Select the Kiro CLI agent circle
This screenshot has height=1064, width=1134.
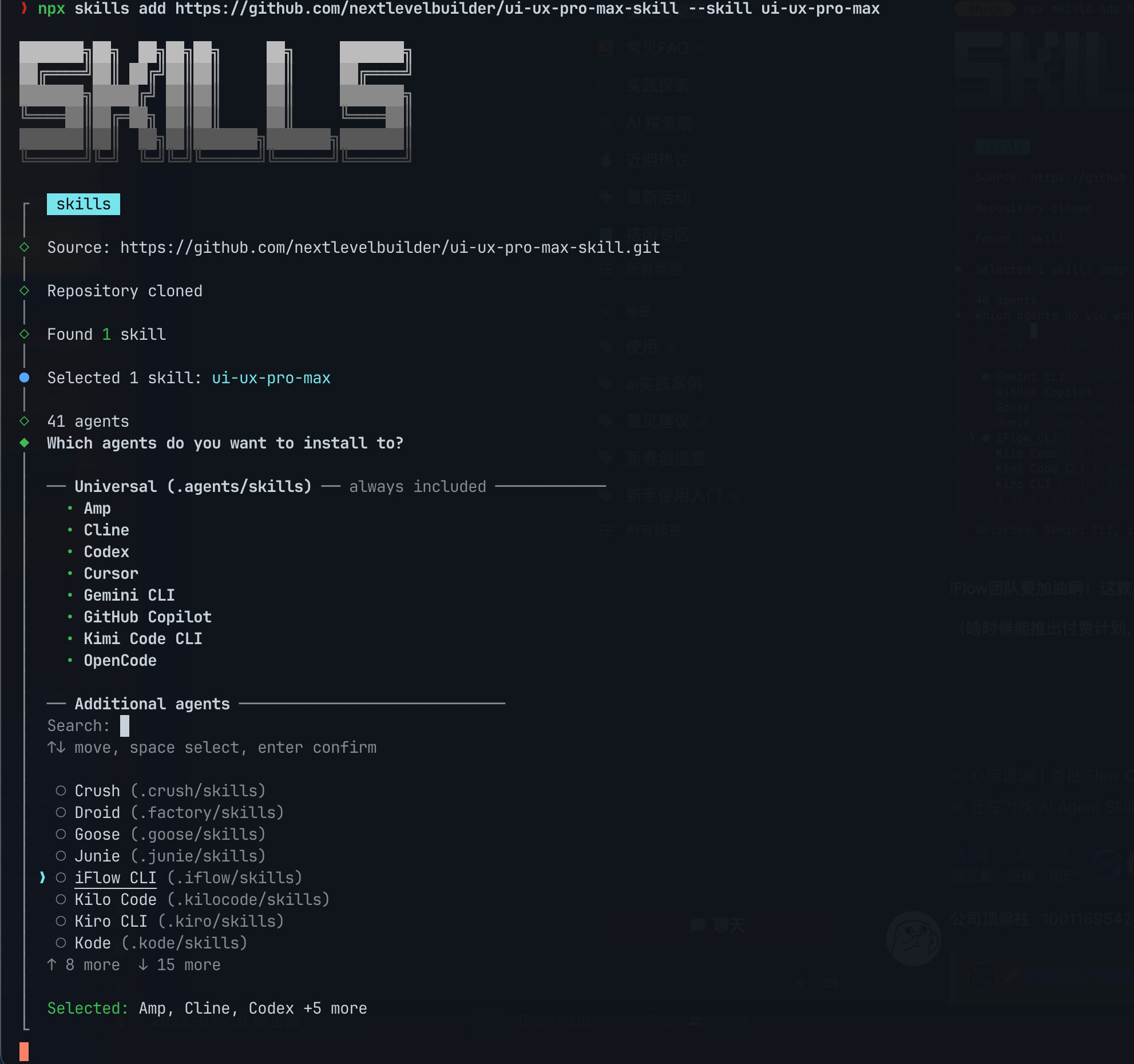pos(61,922)
